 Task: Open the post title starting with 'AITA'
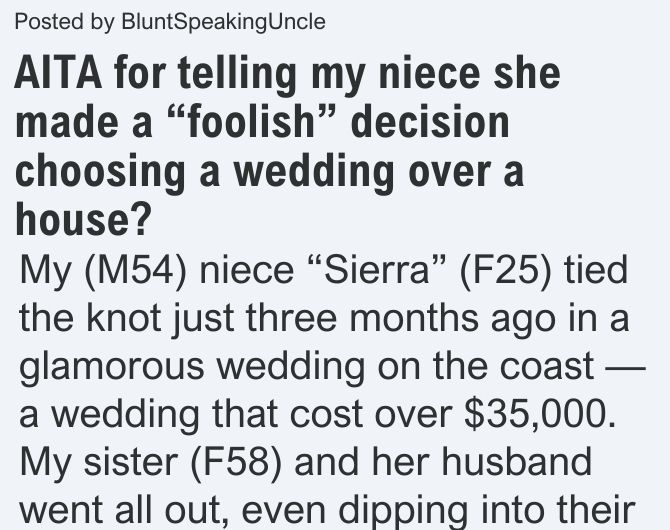coord(287,146)
